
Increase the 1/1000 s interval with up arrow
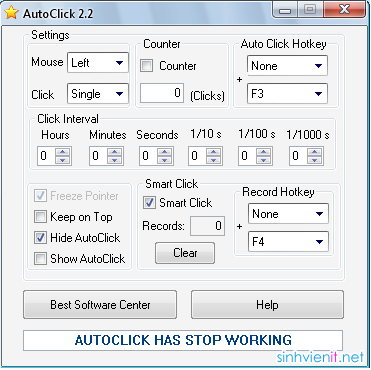314,152
